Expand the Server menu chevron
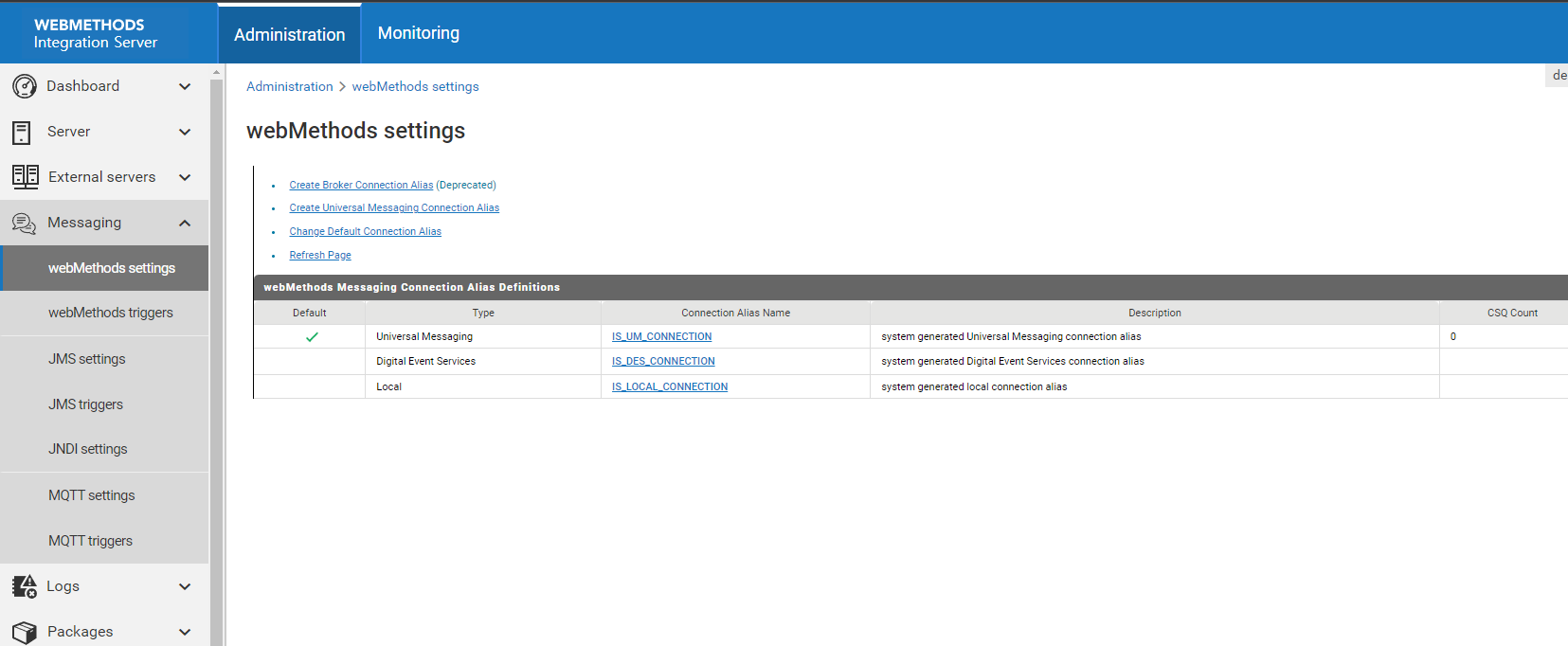Image resolution: width=1568 pixels, height=646 pixels. (x=185, y=132)
